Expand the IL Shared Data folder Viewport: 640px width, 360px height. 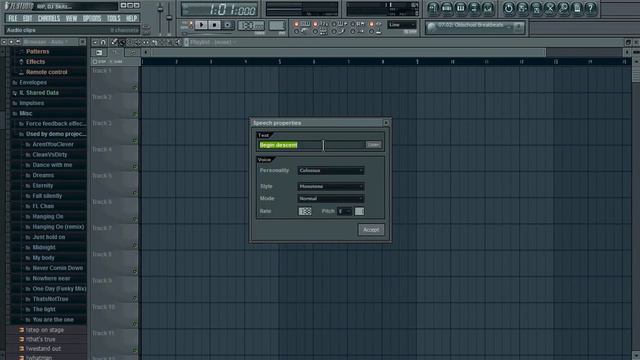pos(39,93)
